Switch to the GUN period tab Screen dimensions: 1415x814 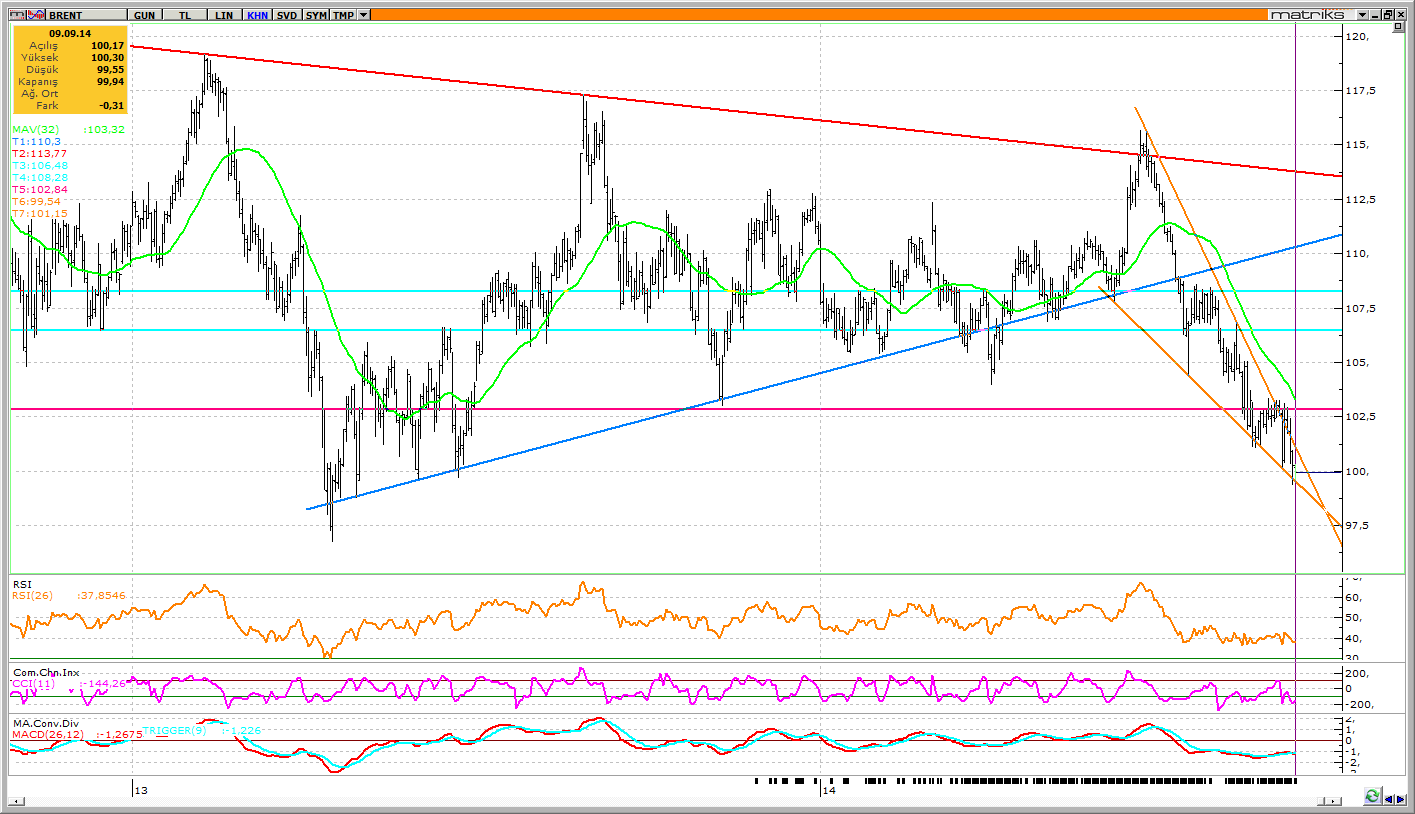click(x=144, y=15)
